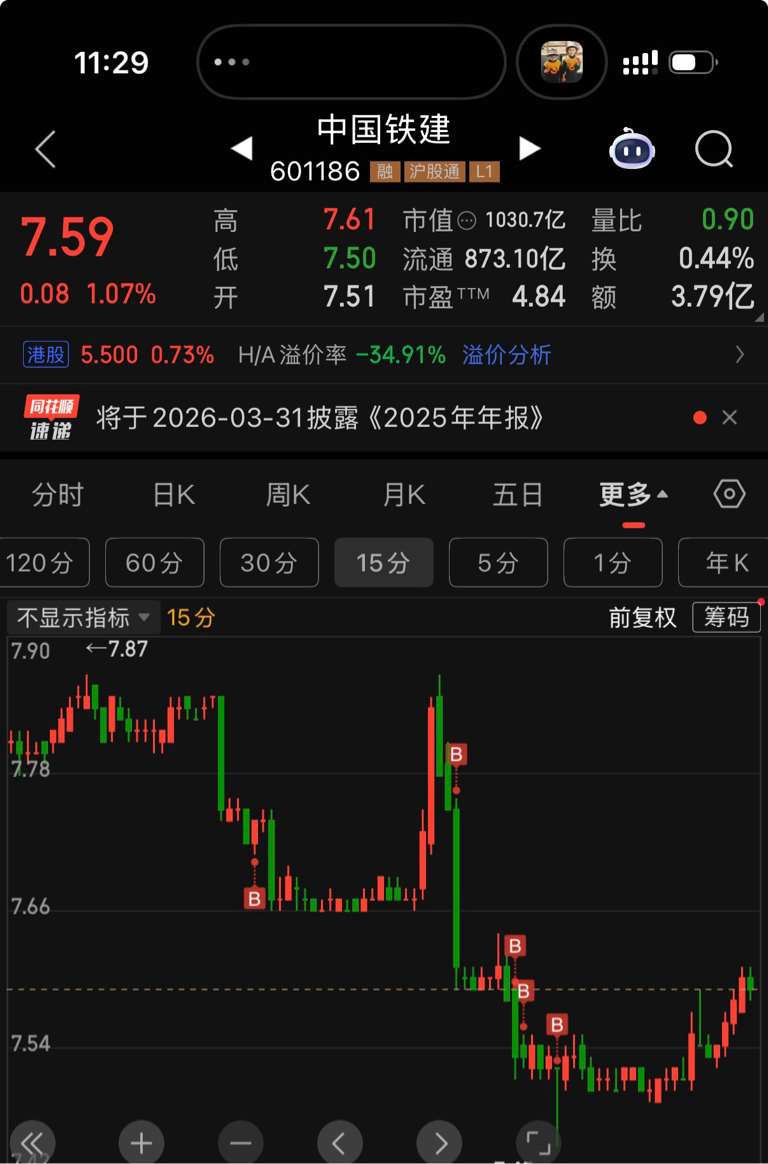
Task: Tap the H-share price 5.500
Action: click(109, 355)
